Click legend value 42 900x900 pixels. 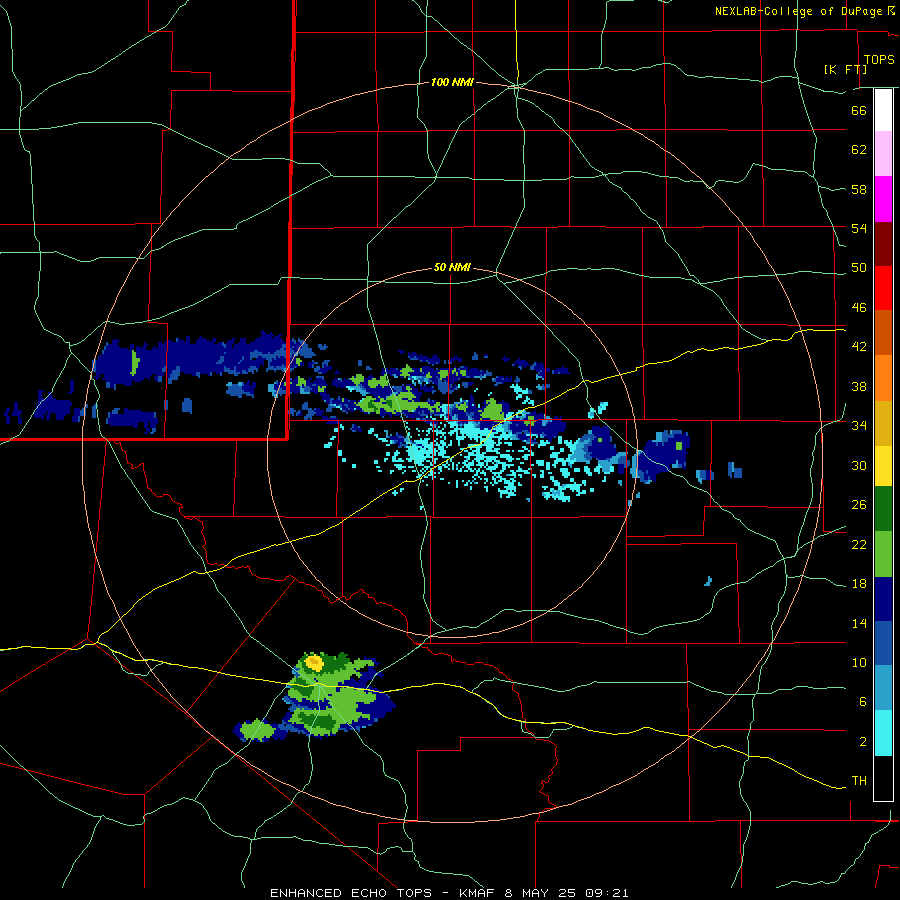[x=859, y=347]
